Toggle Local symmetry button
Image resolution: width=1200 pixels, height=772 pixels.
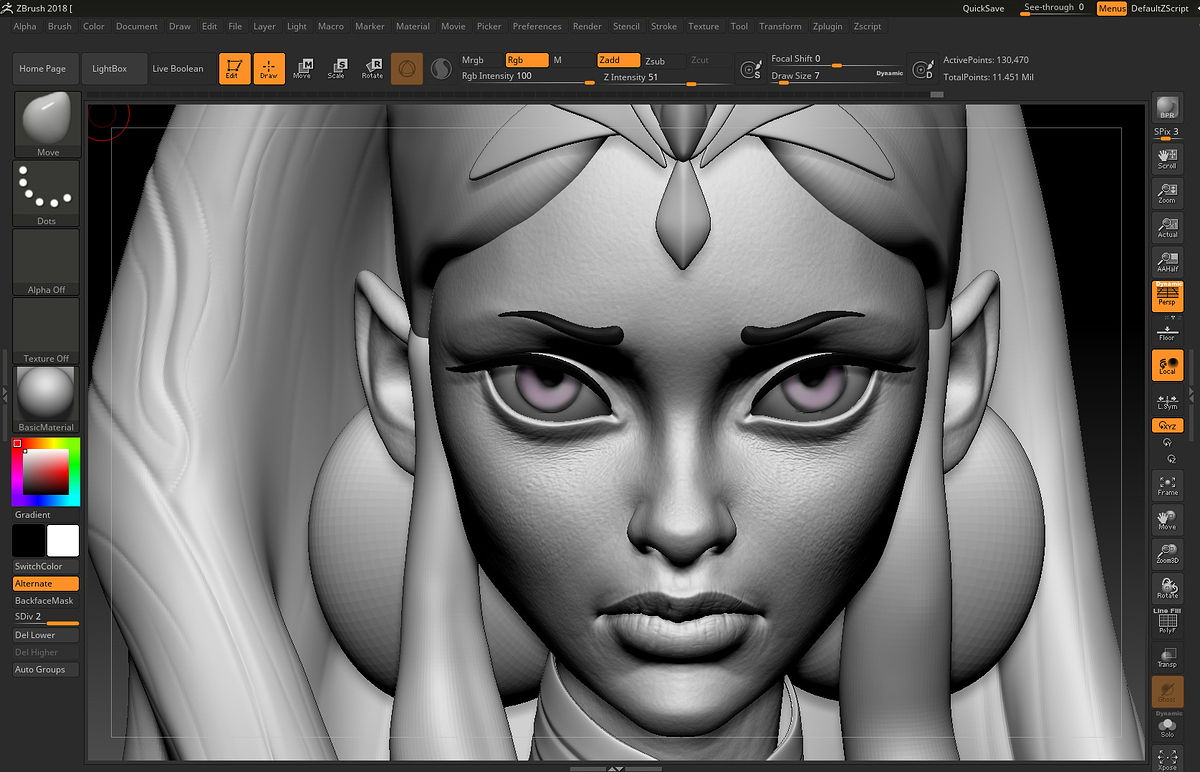1167,366
